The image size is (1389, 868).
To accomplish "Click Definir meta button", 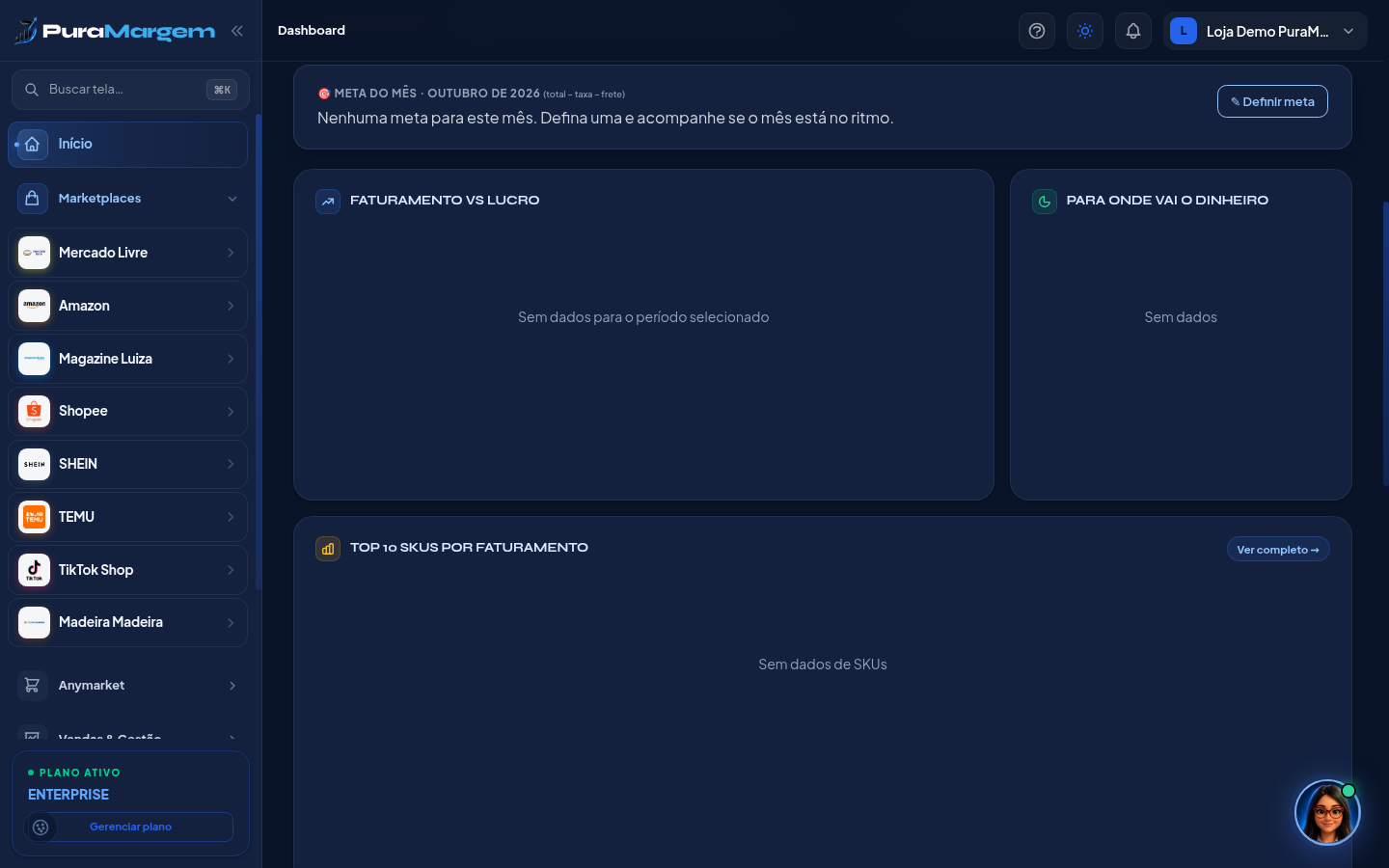I will tap(1272, 101).
